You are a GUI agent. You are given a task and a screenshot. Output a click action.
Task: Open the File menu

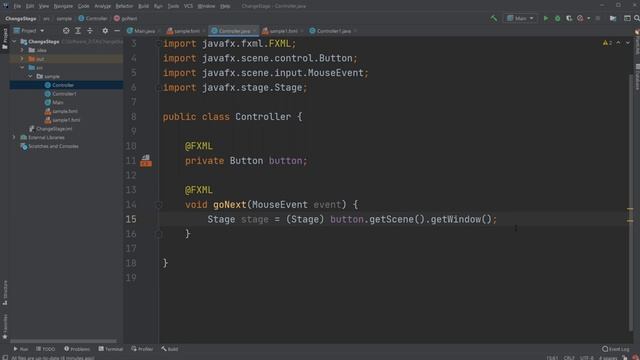[17, 6]
